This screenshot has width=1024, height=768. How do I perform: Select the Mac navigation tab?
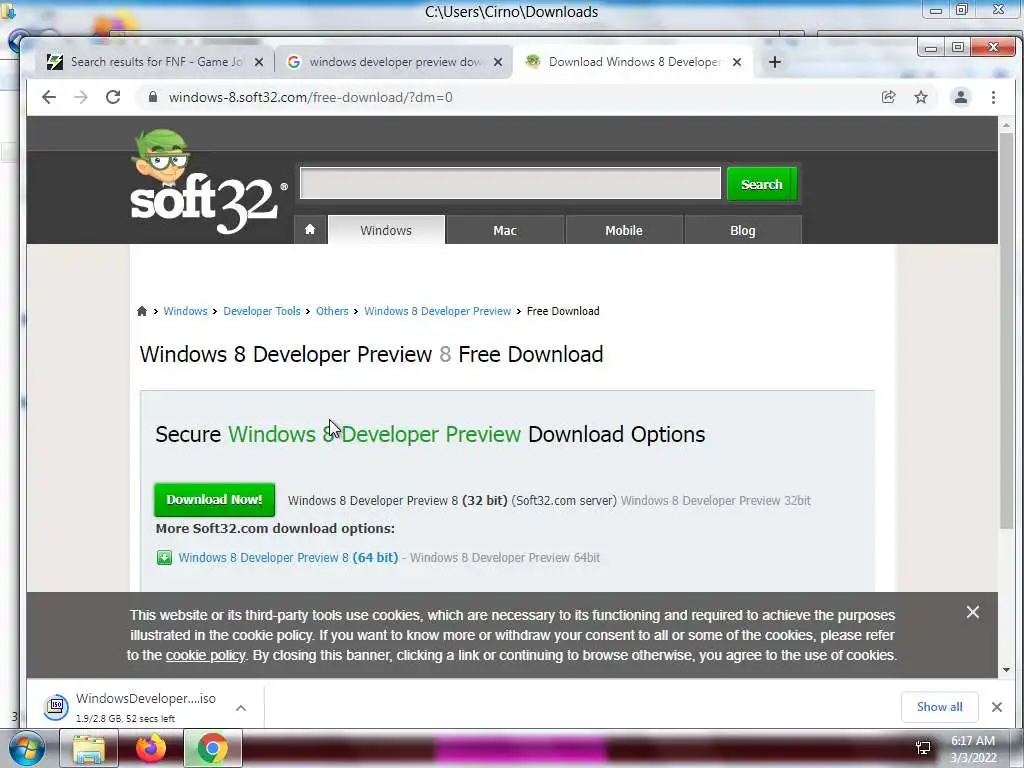(x=505, y=230)
